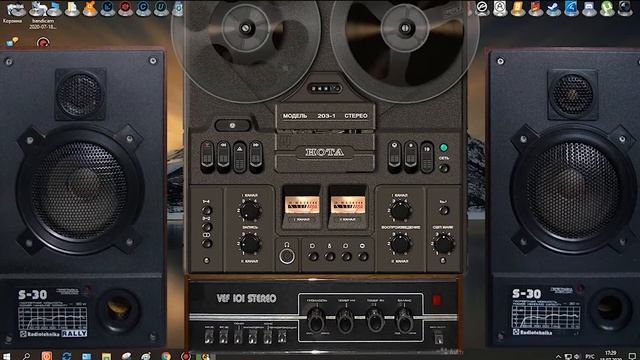Click the S-30 label on the left speaker
Screen dimensions: 640x360
(33, 294)
